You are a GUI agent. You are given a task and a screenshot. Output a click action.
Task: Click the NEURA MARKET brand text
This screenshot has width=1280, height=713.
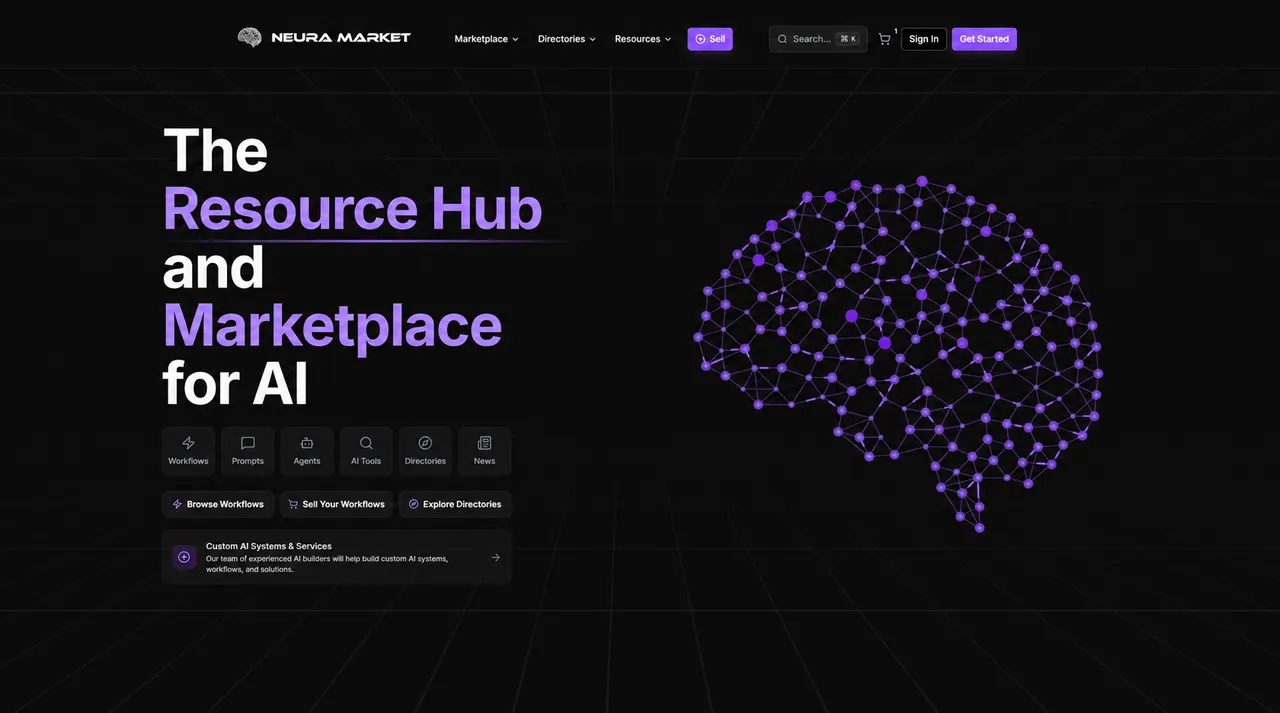click(341, 38)
